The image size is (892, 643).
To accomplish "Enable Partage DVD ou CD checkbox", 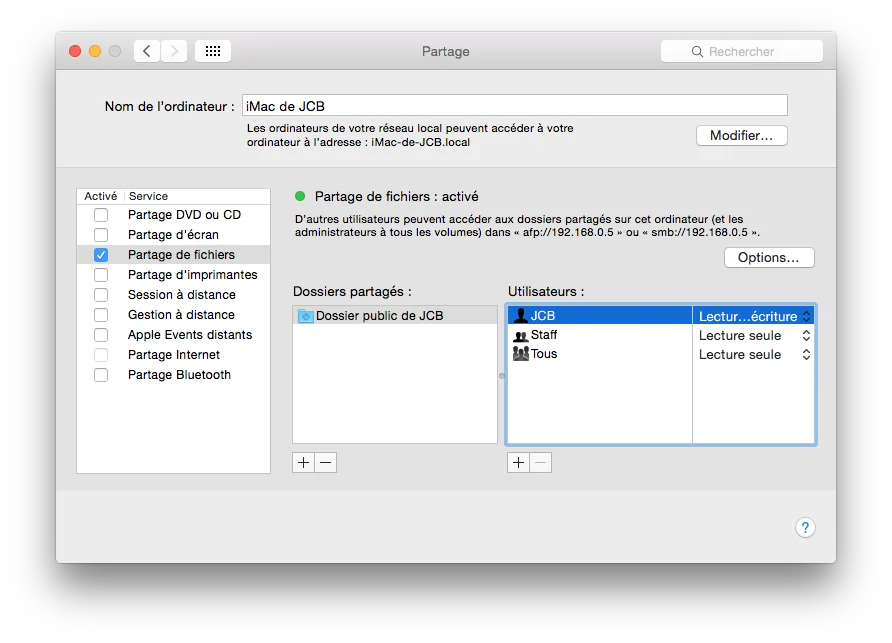I will [101, 215].
